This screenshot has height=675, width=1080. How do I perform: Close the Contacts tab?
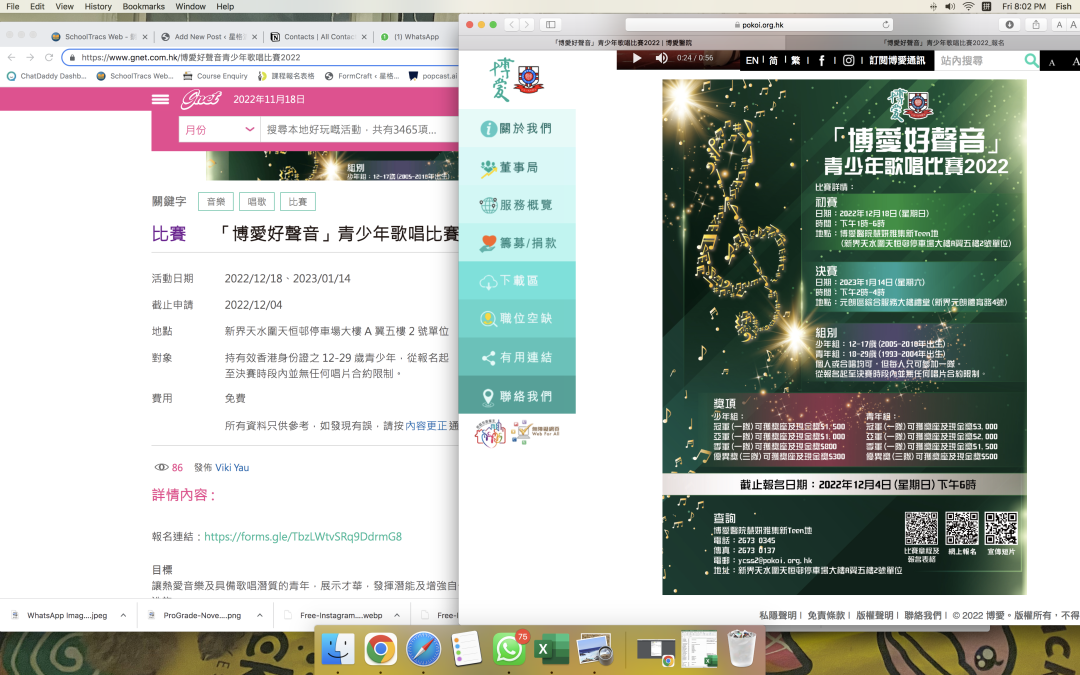[364, 37]
